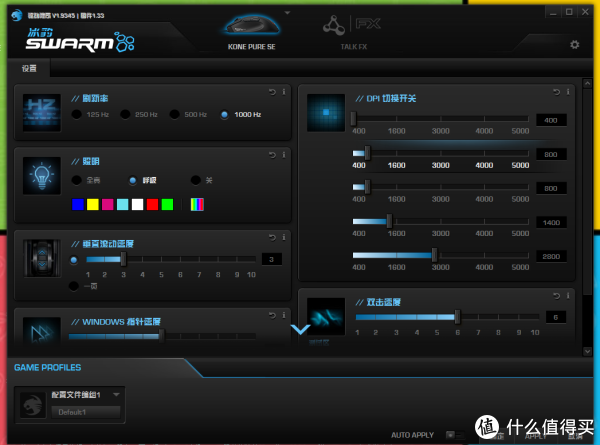Turn illumination off radio option
The image size is (600, 445).
(x=196, y=180)
